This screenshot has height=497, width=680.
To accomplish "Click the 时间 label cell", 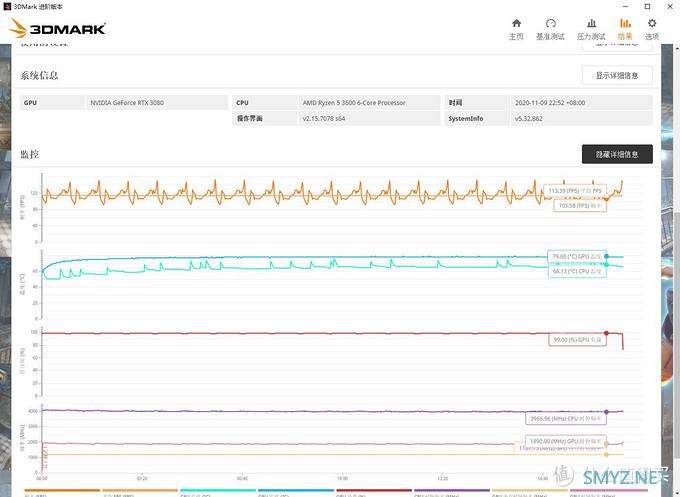I will (477, 103).
